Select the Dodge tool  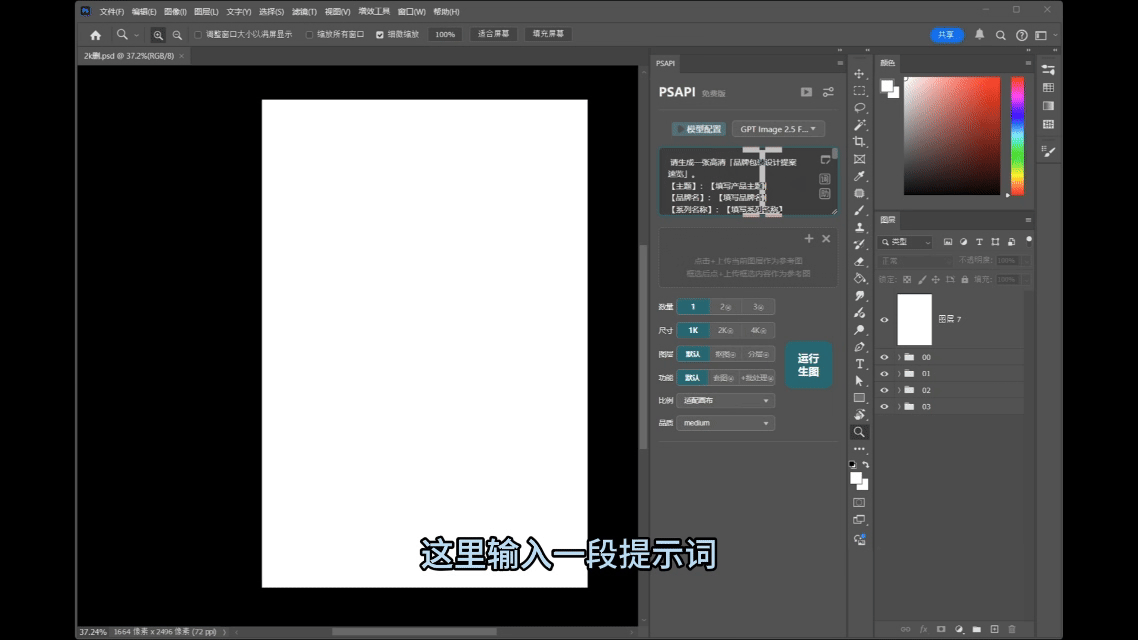coord(859,329)
